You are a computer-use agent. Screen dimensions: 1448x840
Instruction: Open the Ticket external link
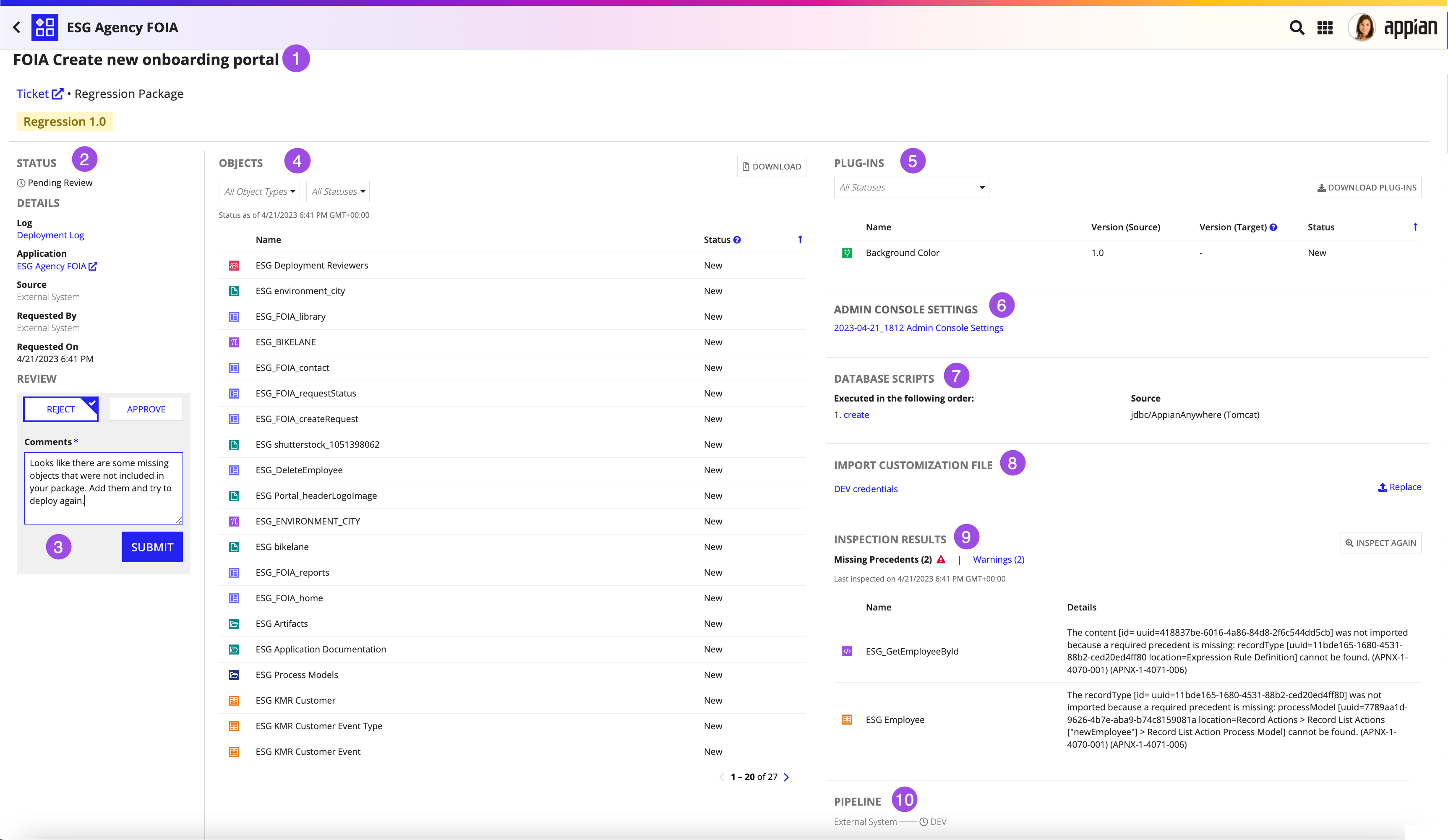(39, 94)
